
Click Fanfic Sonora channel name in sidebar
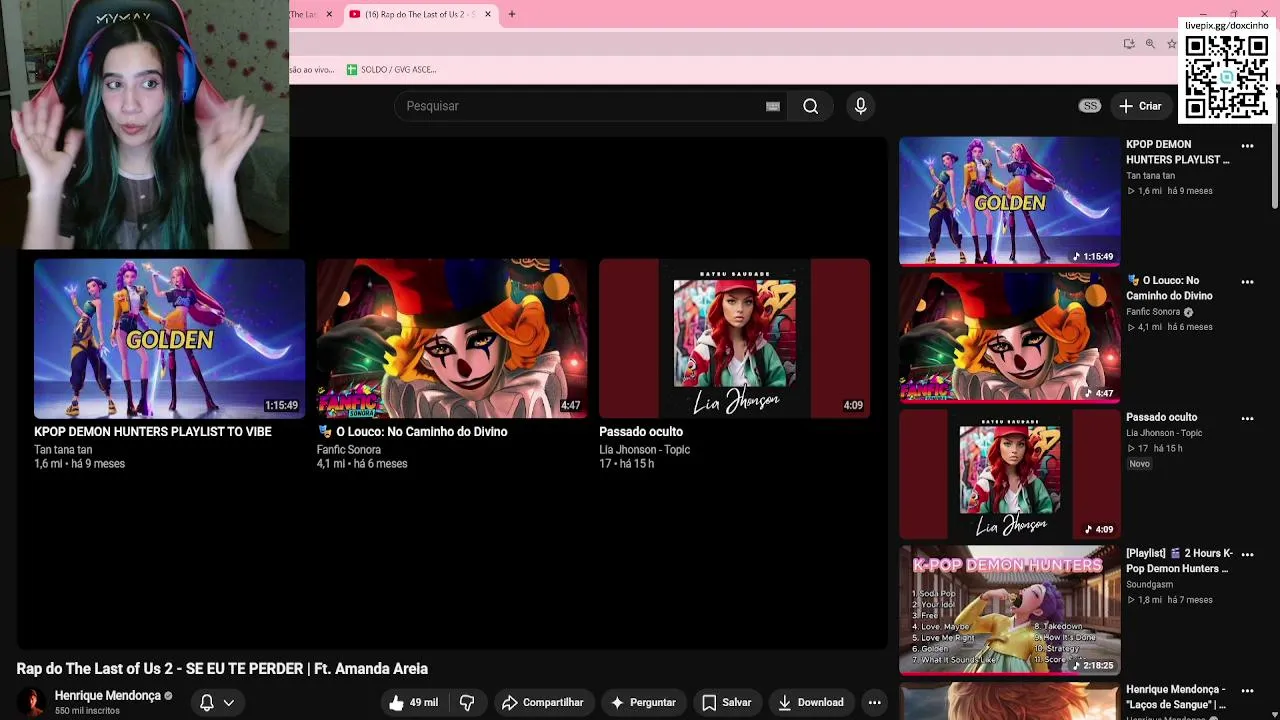pos(1153,312)
